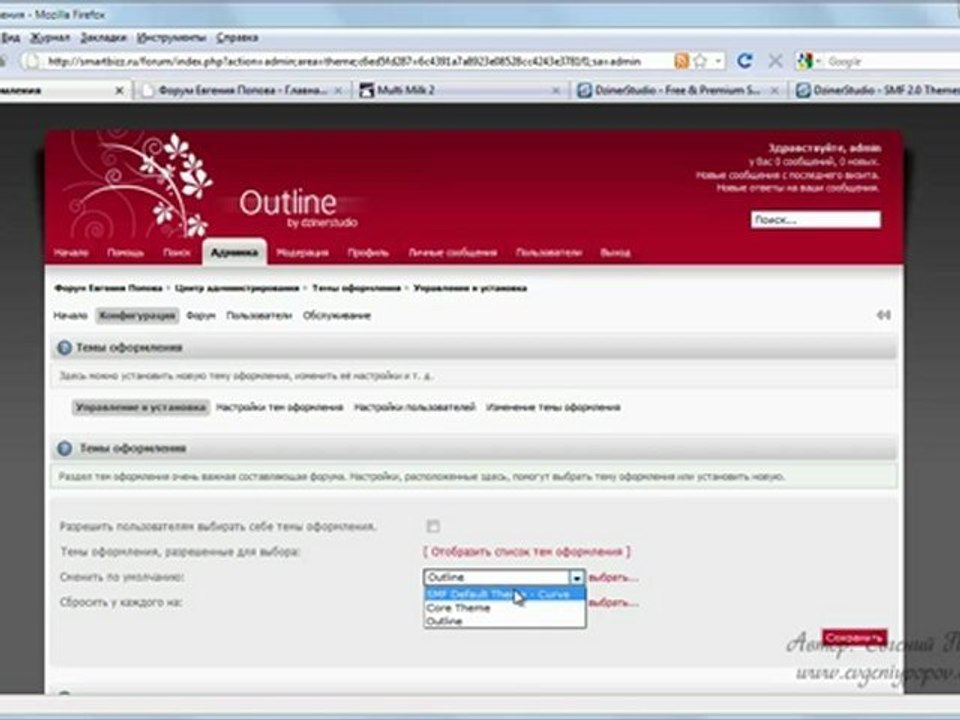Open the Инструменты browser menu

[171, 37]
